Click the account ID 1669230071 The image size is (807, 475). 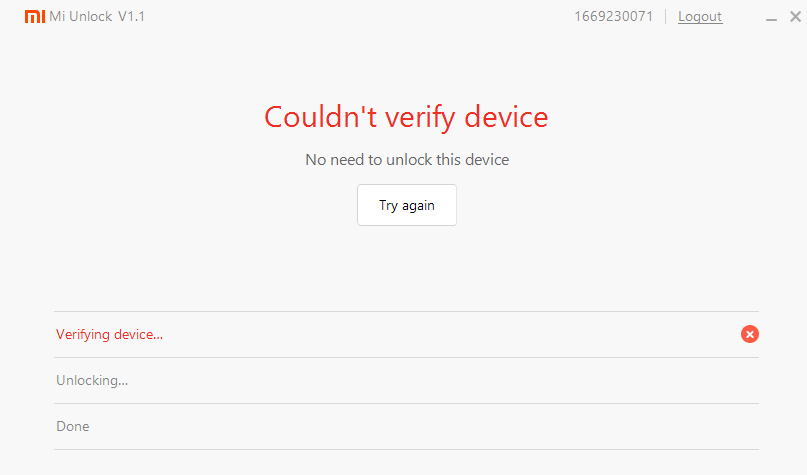[x=614, y=17]
